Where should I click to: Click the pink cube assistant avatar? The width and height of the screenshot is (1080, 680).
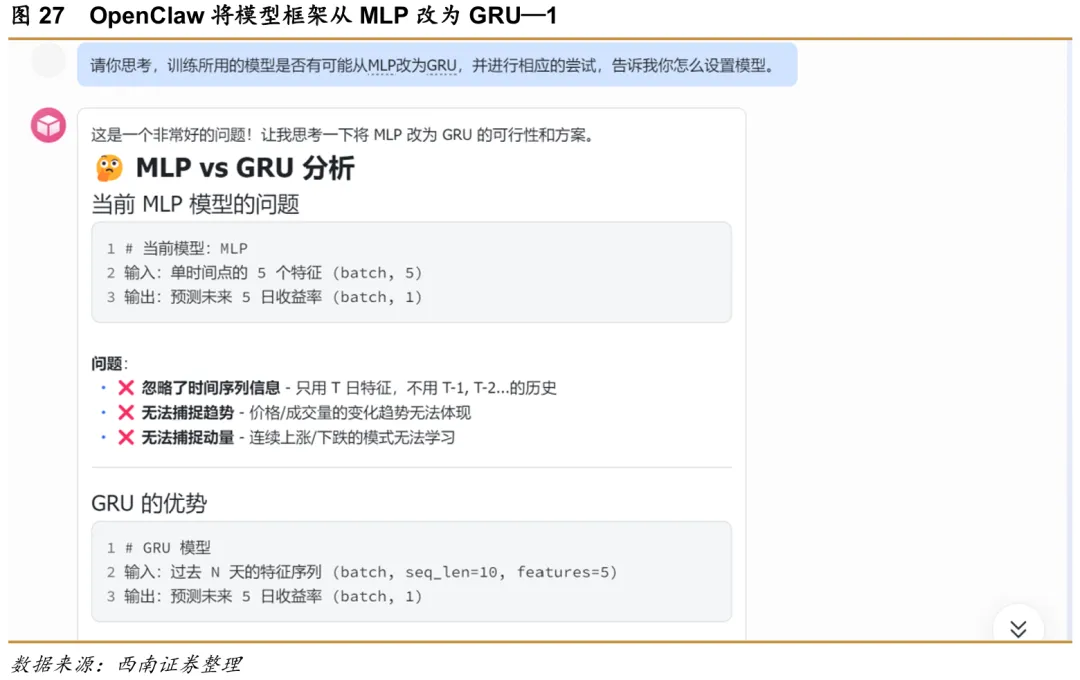48,125
